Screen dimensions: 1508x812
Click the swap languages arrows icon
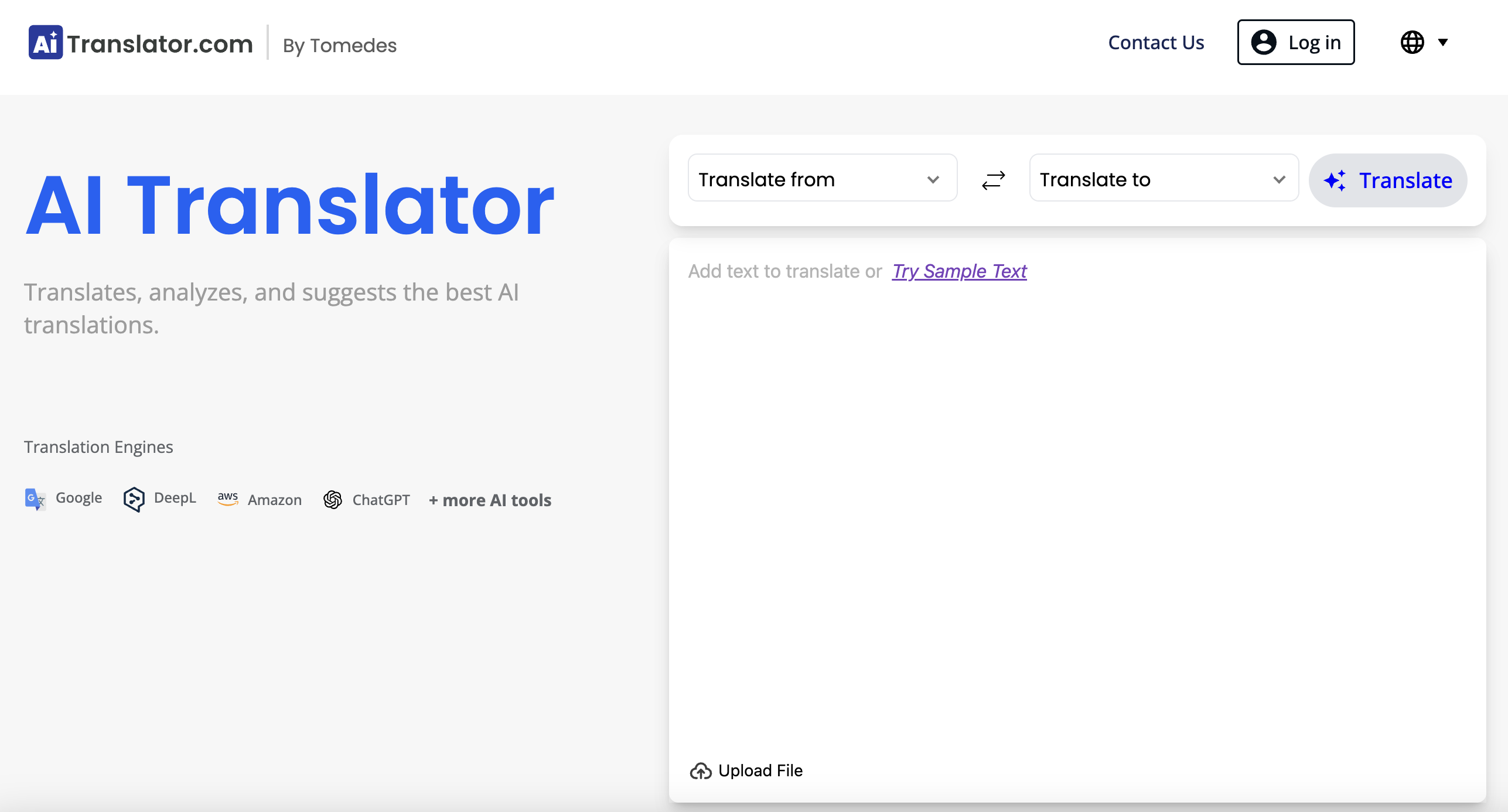[993, 180]
